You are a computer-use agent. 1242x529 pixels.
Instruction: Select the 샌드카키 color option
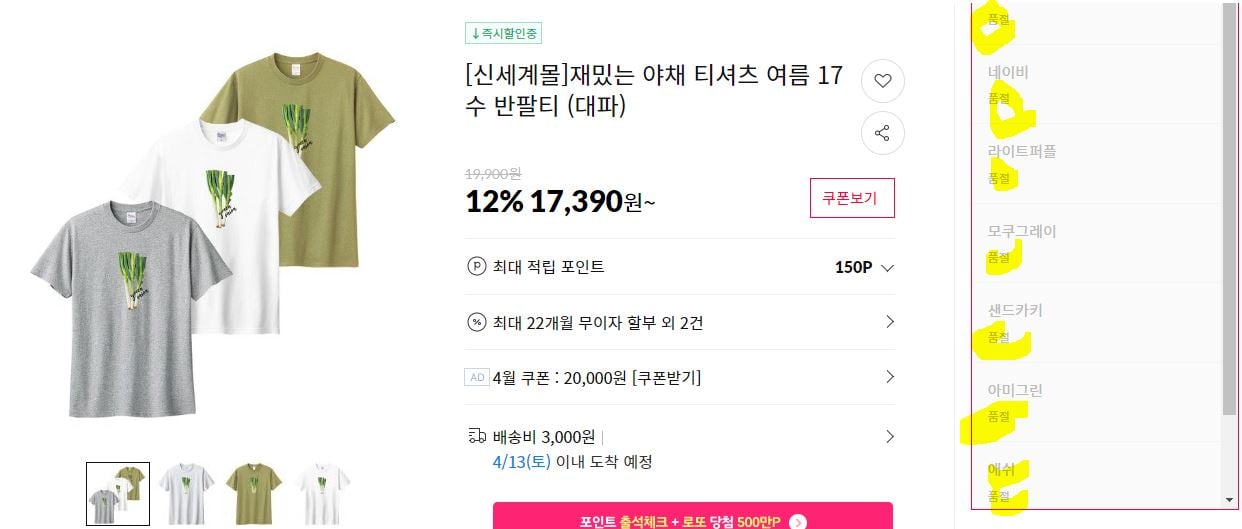pyautogui.click(x=1097, y=323)
